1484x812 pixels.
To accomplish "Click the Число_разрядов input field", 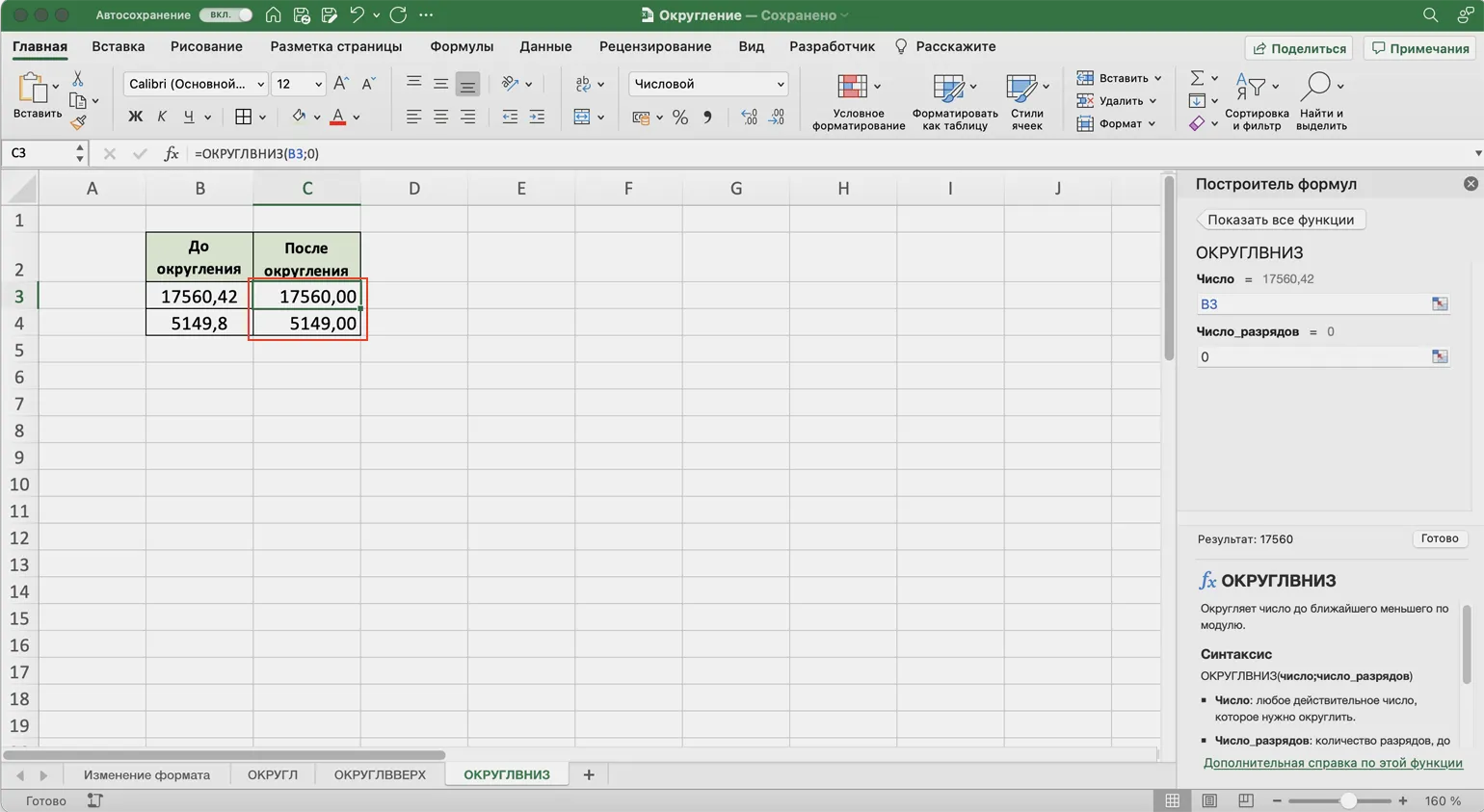I will pos(1311,356).
